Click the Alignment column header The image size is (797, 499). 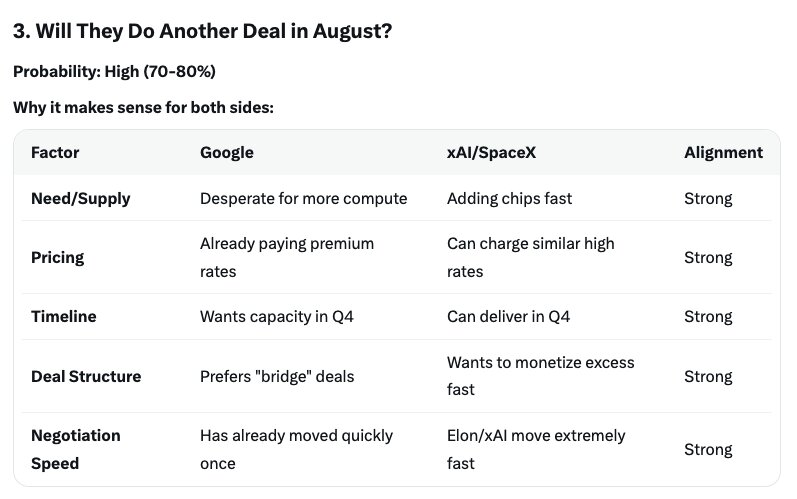pos(723,152)
